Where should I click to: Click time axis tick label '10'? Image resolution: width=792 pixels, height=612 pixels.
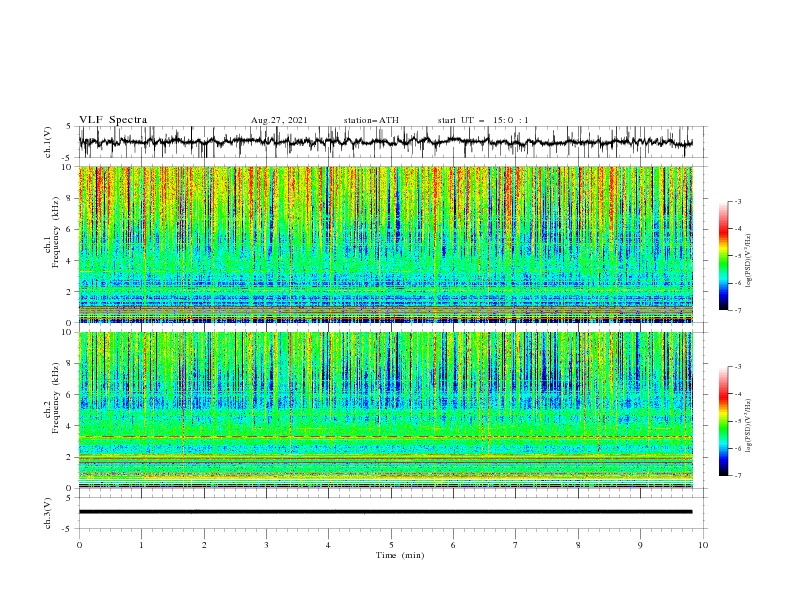[x=703, y=545]
